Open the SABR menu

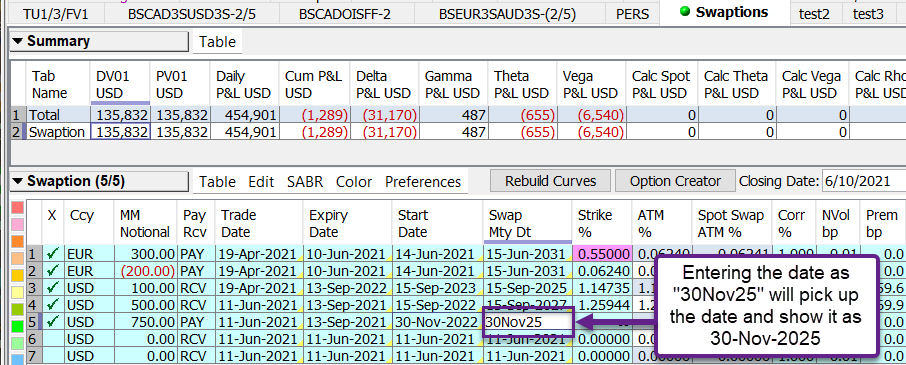(304, 182)
